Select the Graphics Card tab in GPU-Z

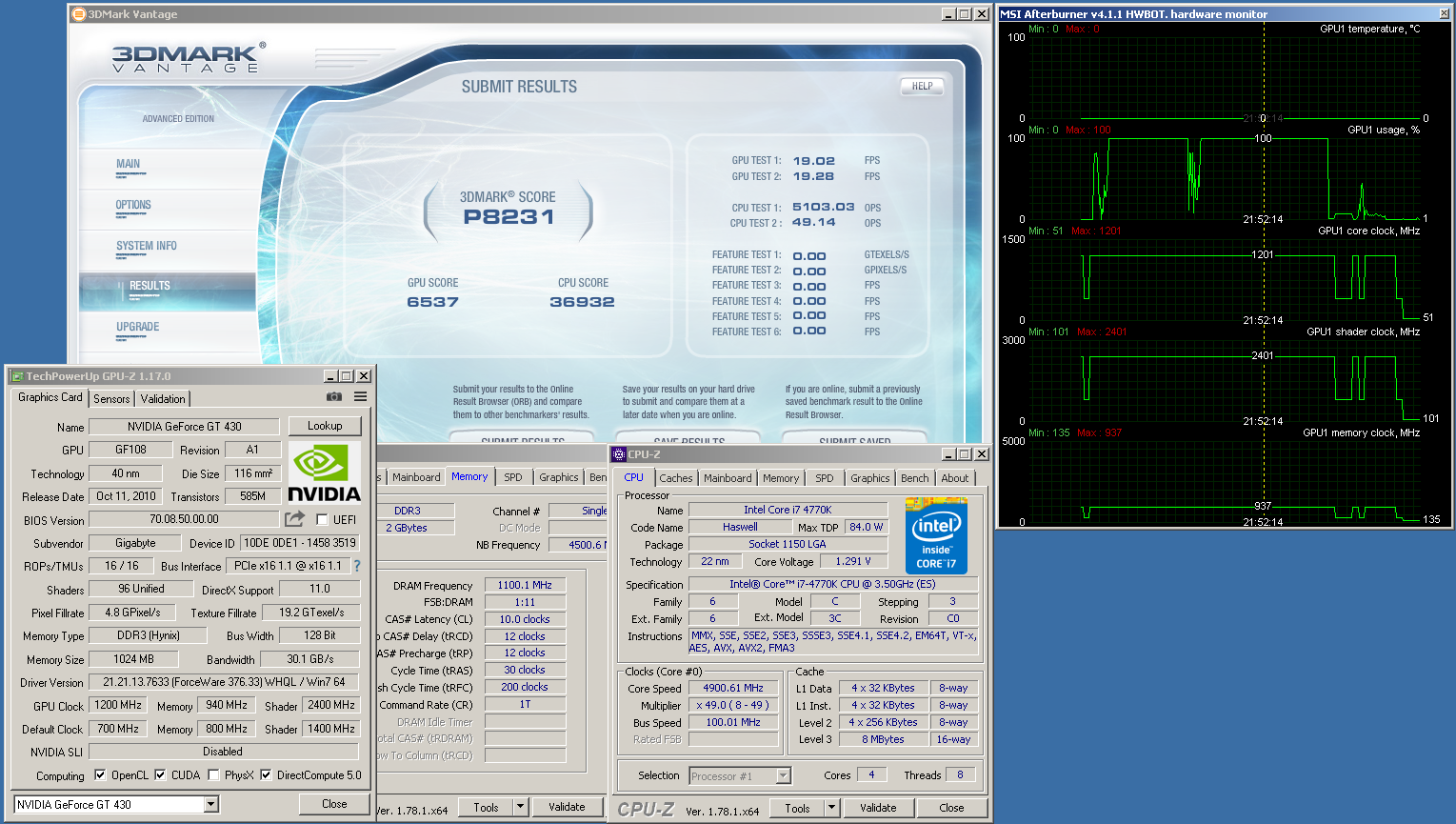coord(50,397)
